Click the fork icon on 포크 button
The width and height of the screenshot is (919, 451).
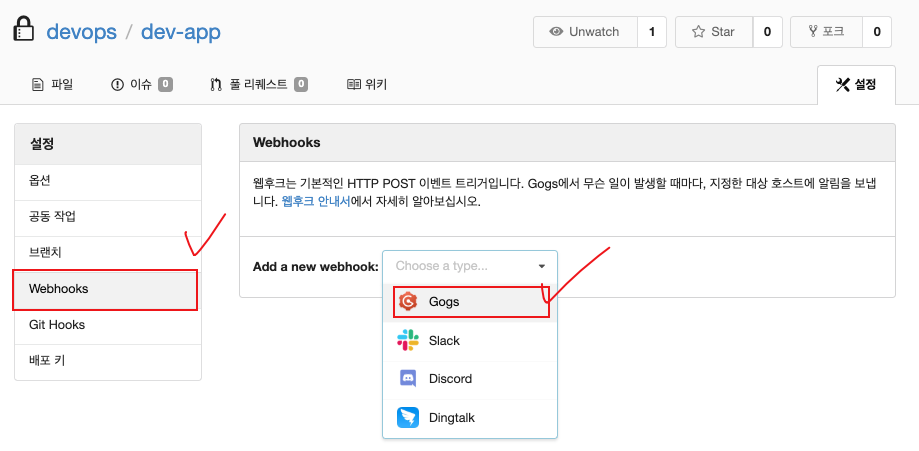(x=813, y=31)
